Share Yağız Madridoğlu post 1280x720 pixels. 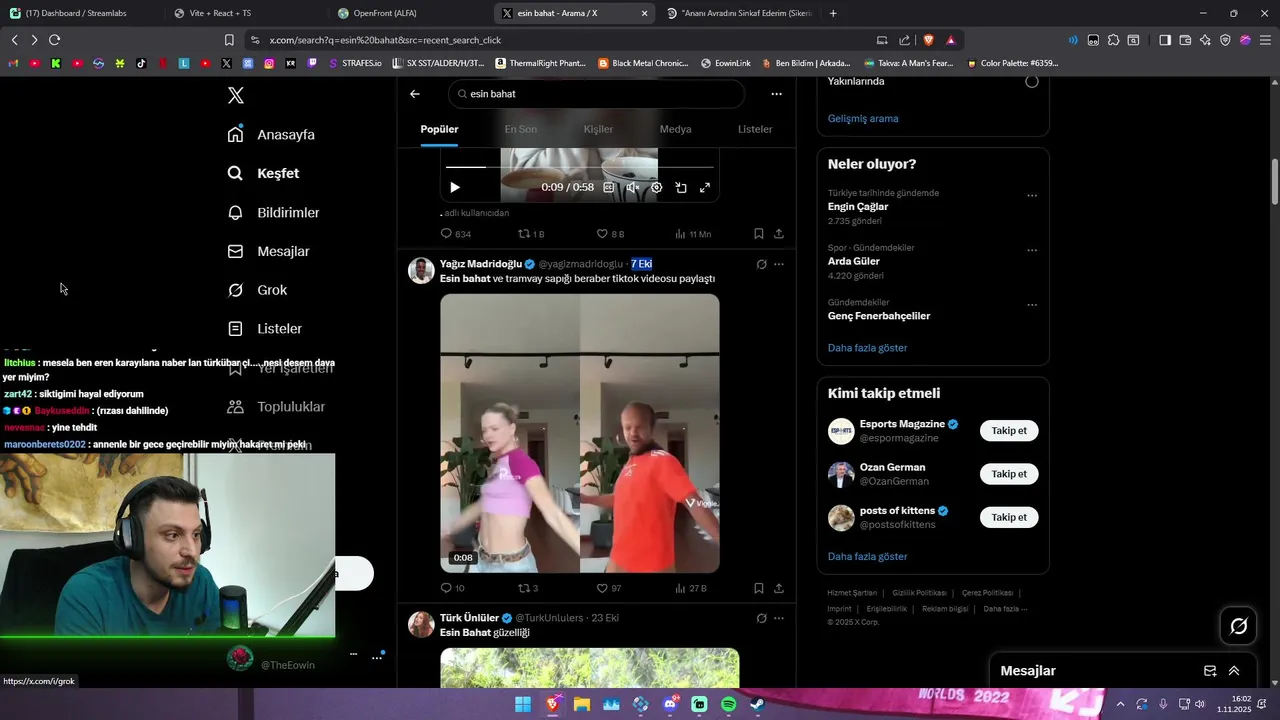[778, 588]
